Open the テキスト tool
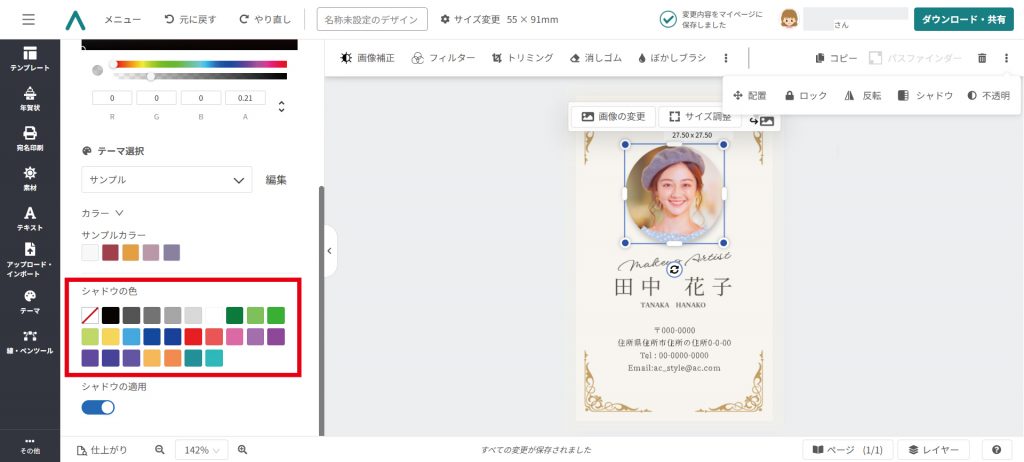 click(x=30, y=217)
